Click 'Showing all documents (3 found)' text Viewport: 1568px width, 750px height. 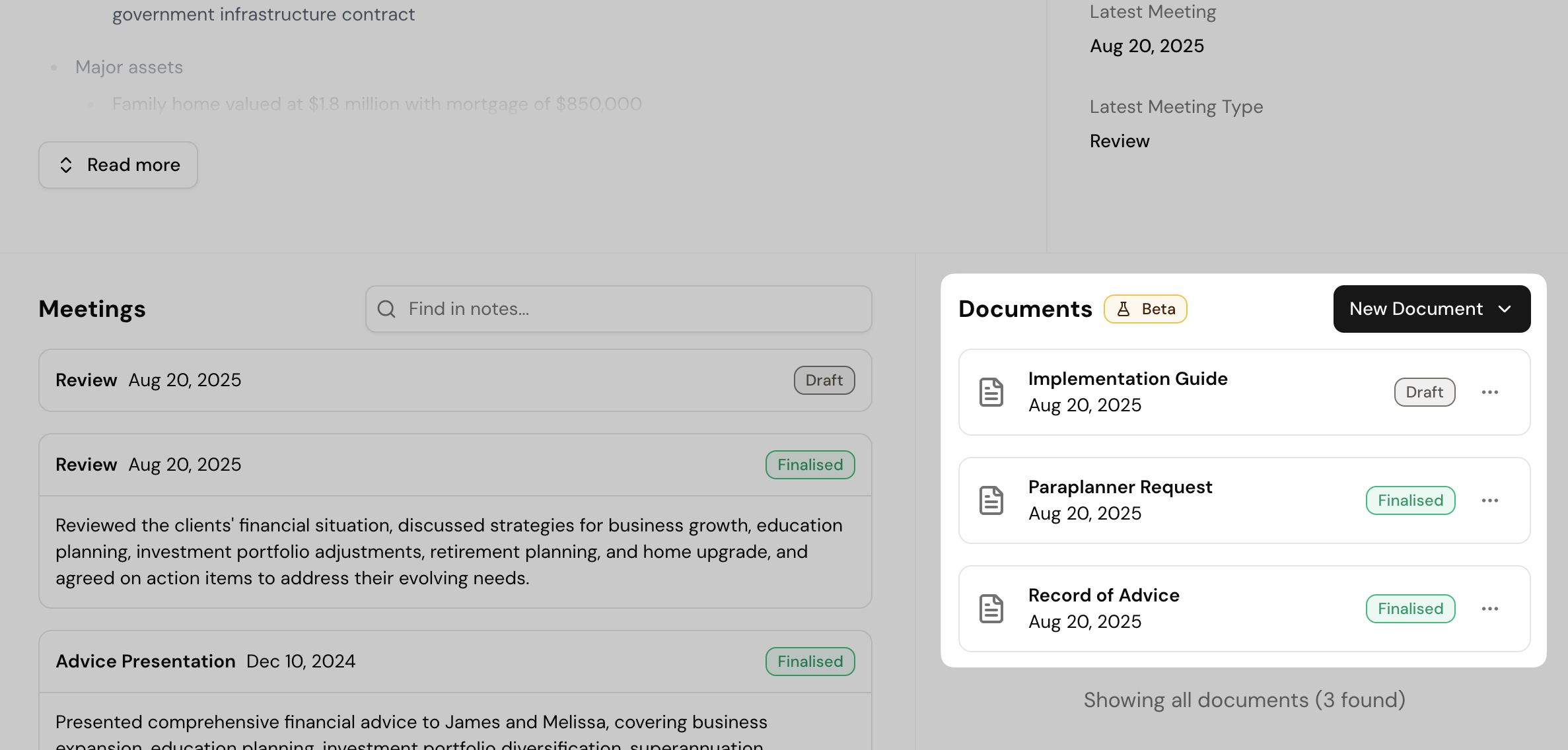click(1244, 700)
